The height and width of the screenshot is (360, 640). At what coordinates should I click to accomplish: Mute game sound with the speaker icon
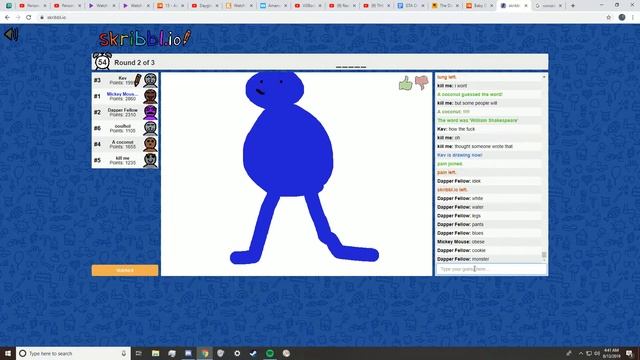click(x=11, y=34)
